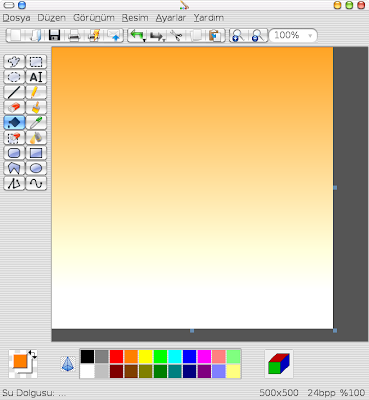Click the Print preview icon with lightning
The image size is (369, 400).
[x=94, y=35]
